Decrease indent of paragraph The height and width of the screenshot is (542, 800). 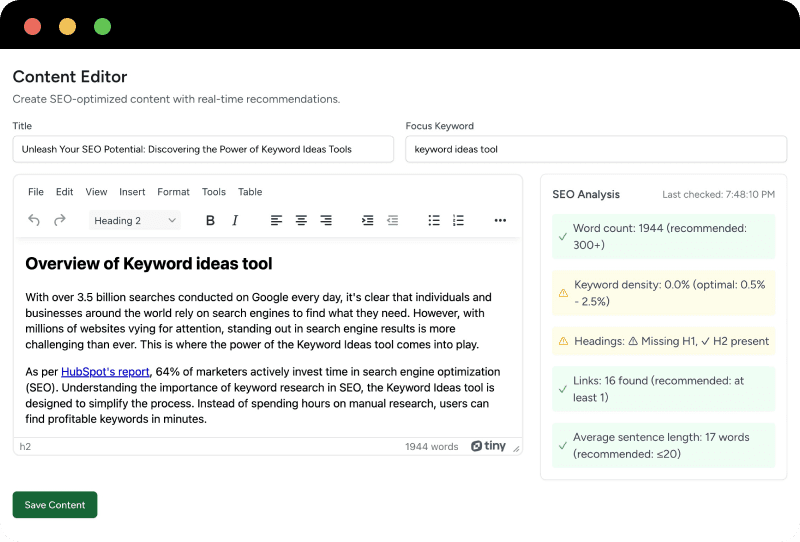point(392,220)
